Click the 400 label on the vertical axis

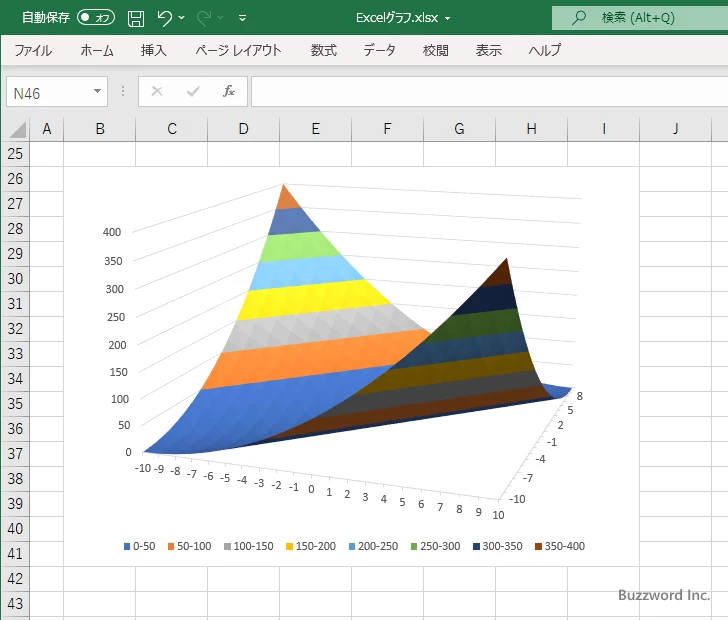112,232
